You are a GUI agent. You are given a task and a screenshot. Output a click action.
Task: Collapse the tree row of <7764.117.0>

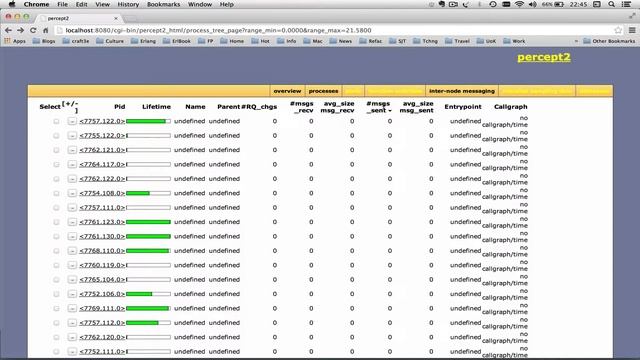click(72, 164)
